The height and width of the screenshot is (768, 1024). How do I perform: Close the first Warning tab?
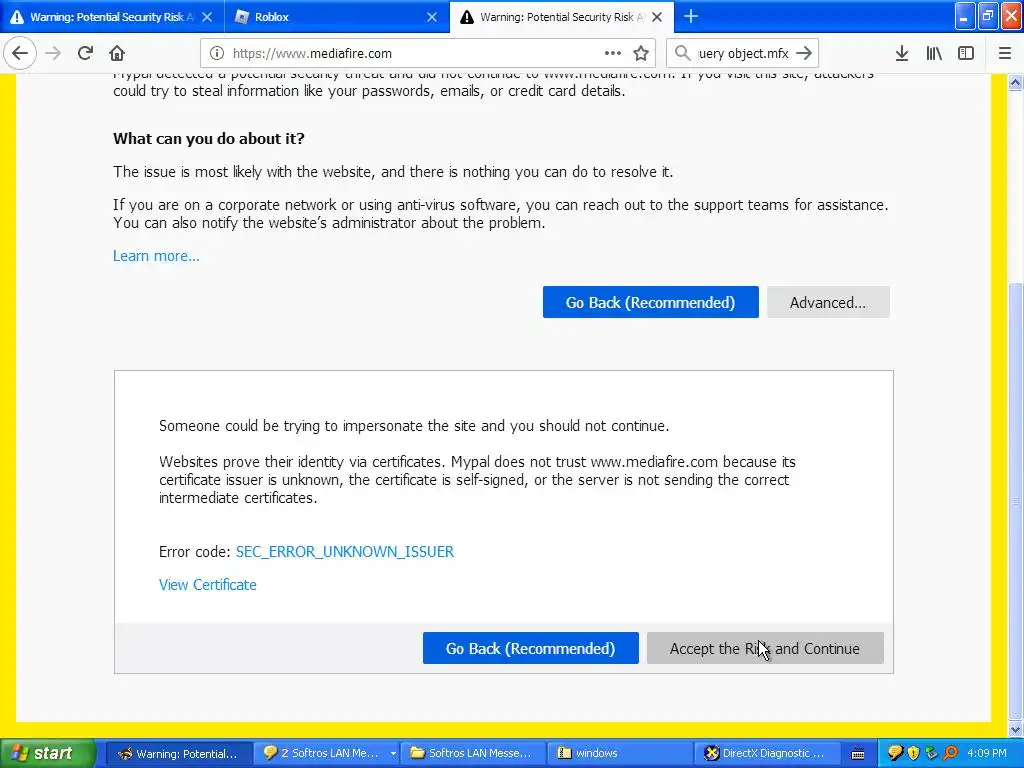[x=207, y=17]
